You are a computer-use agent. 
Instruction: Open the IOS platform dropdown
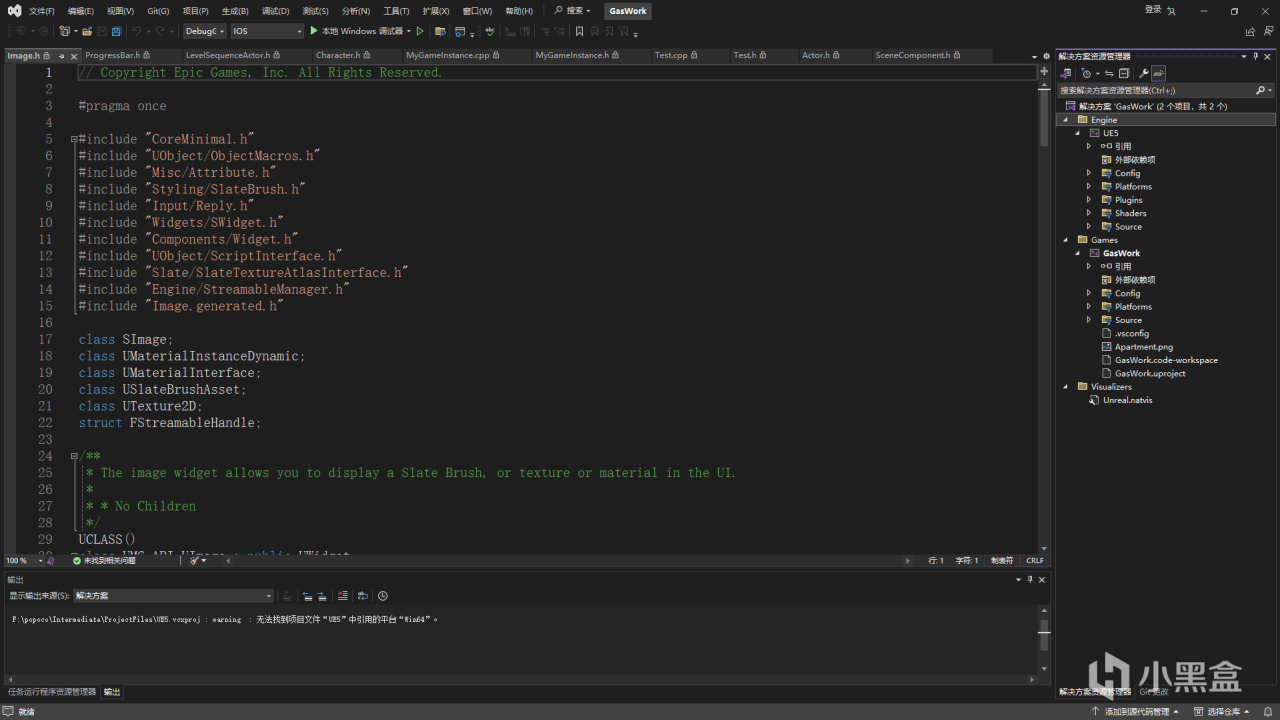coord(266,31)
